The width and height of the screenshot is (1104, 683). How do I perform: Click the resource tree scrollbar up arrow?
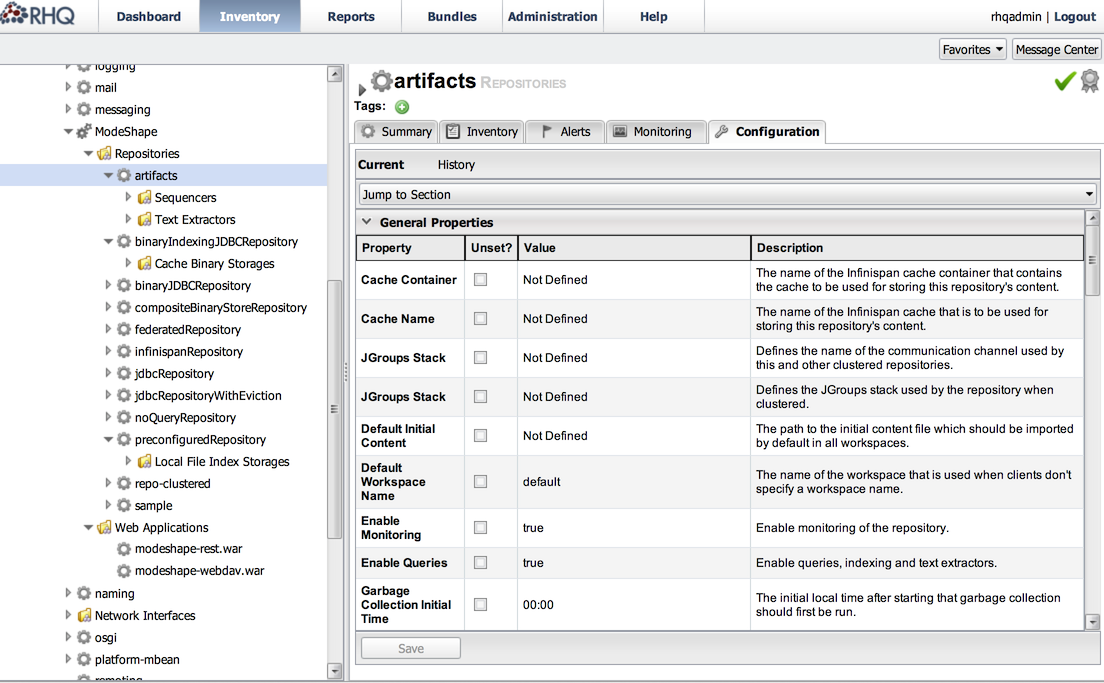[335, 73]
